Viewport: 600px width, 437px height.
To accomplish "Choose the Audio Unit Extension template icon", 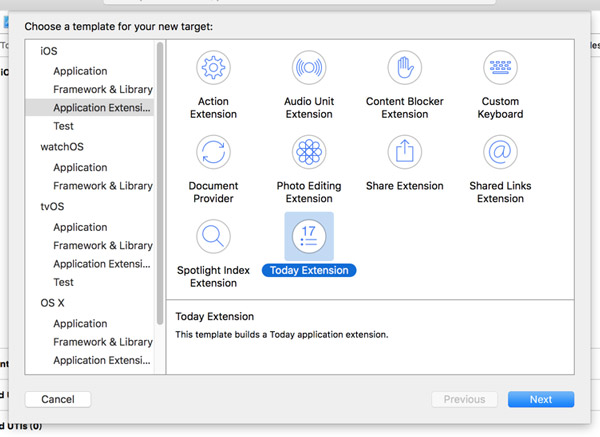I will point(309,69).
